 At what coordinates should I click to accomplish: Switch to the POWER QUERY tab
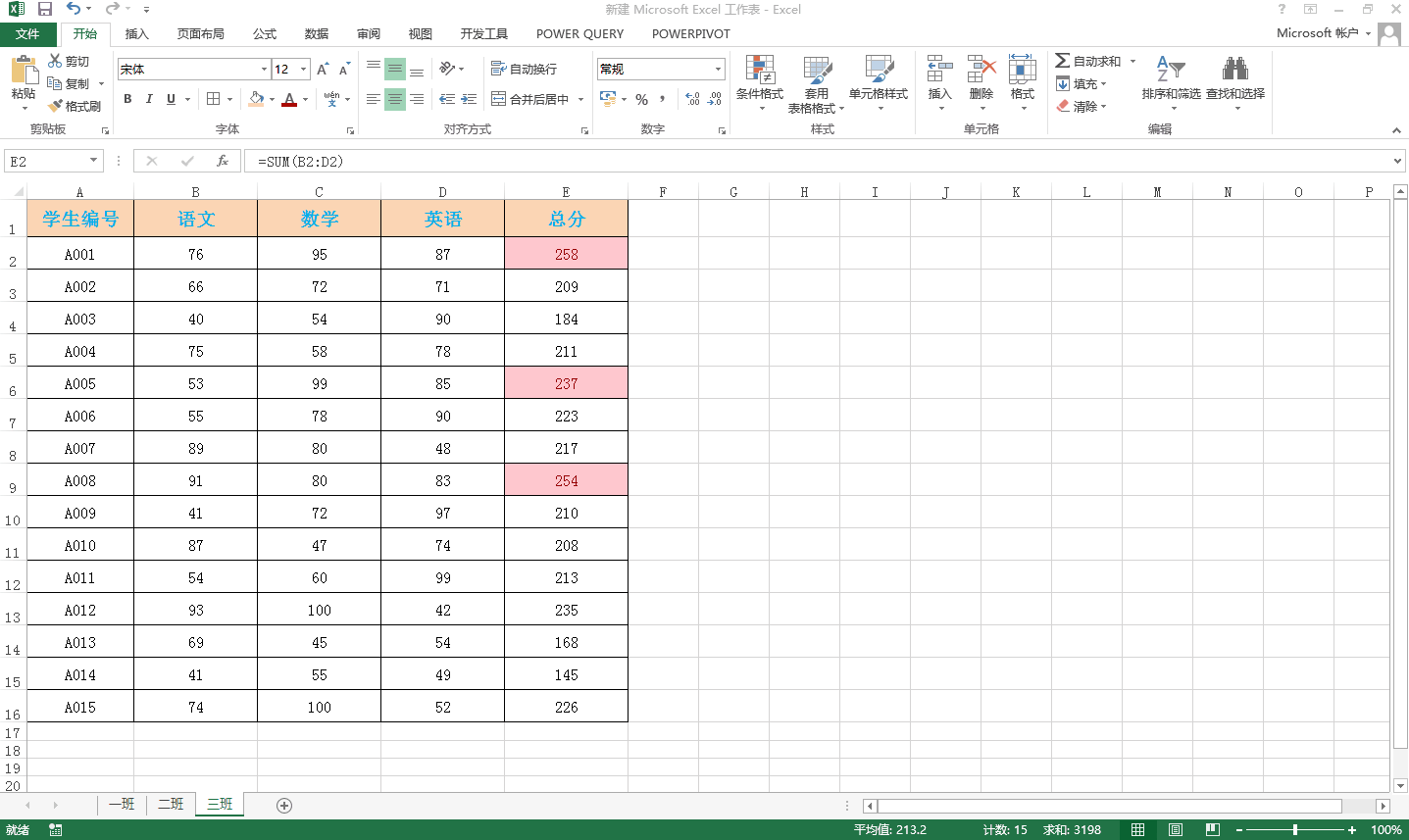(x=579, y=34)
